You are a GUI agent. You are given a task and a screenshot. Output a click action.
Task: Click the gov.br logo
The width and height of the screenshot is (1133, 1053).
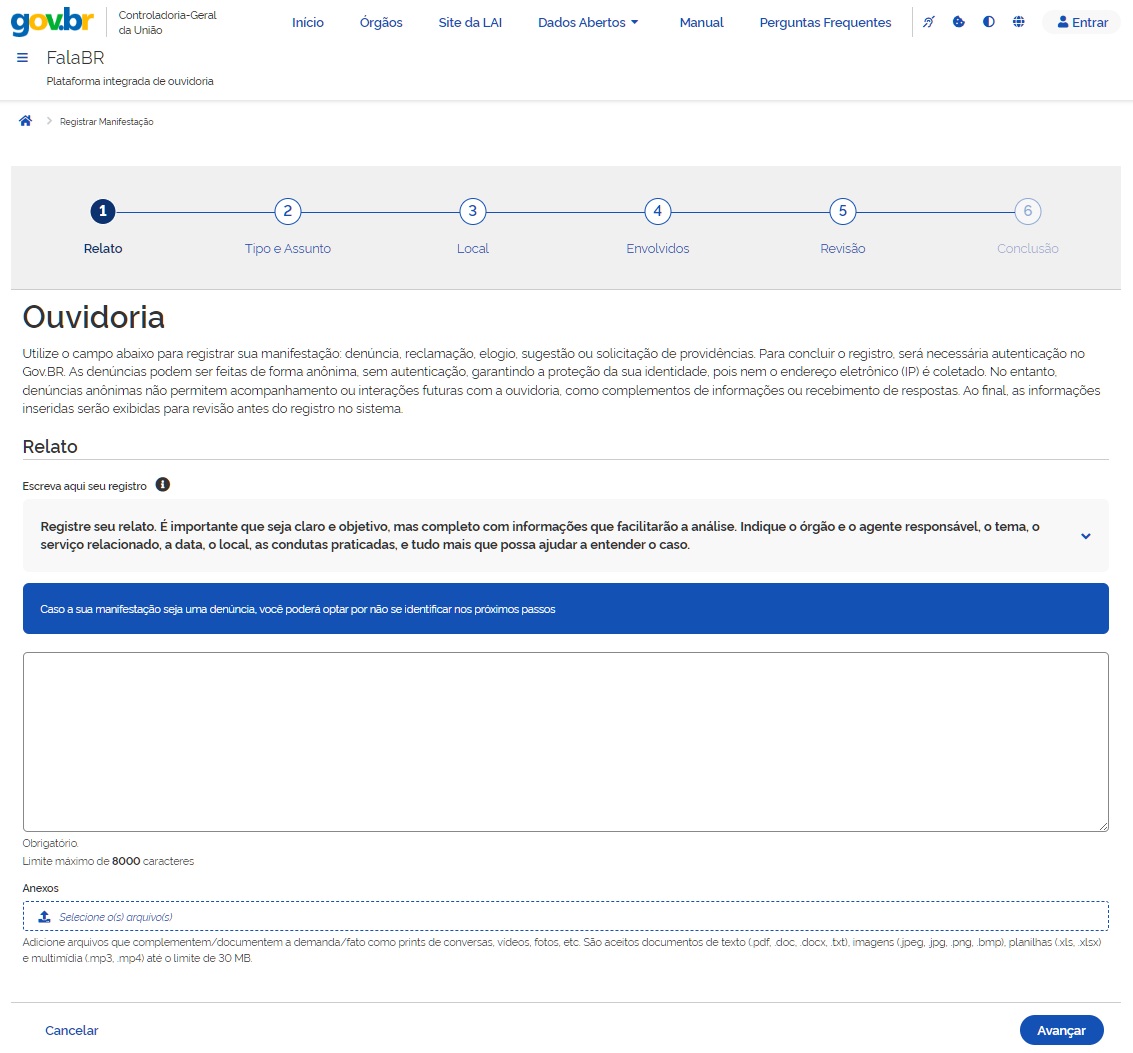[x=52, y=22]
